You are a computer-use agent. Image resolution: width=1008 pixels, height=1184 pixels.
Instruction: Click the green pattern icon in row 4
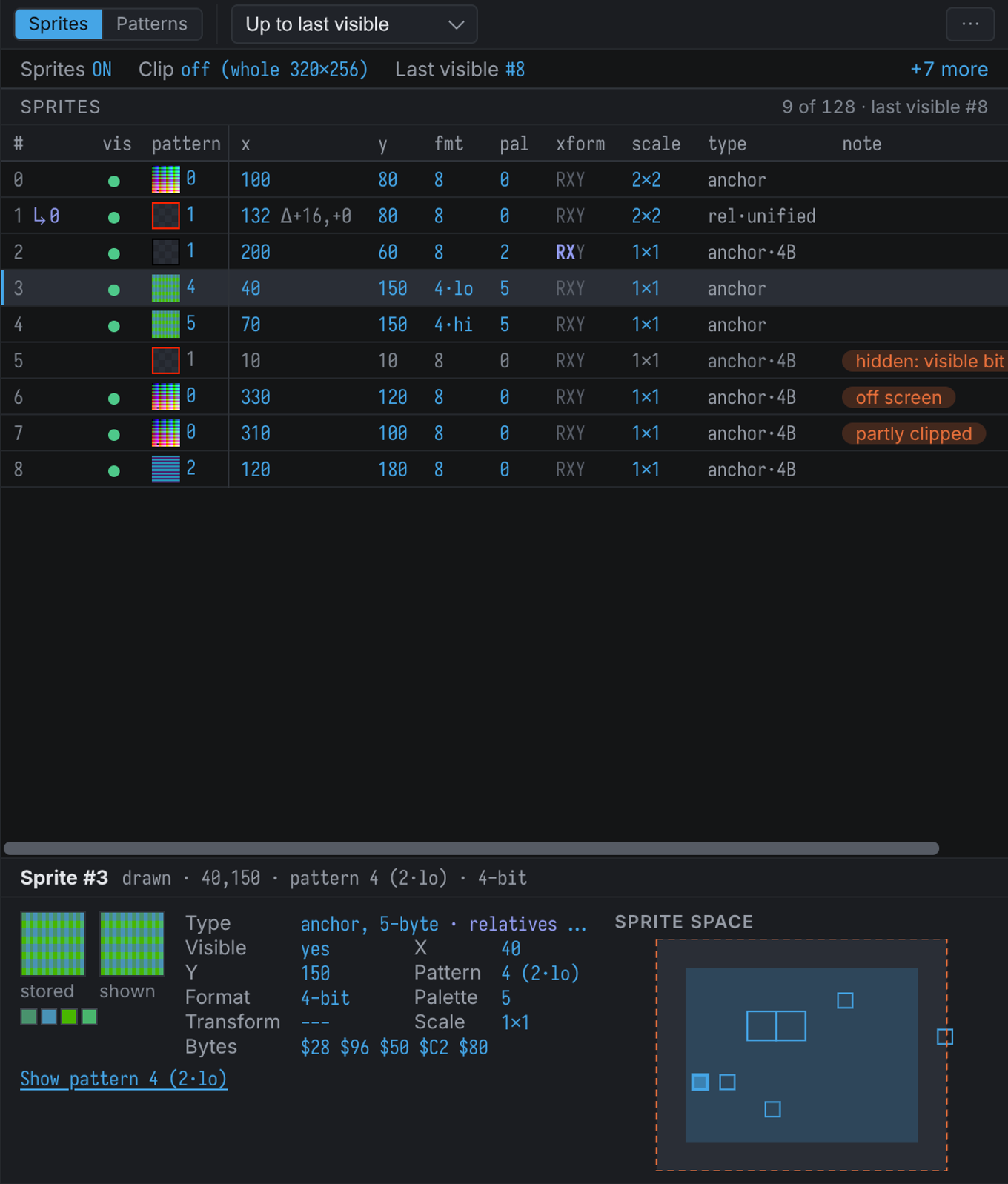pos(166,325)
